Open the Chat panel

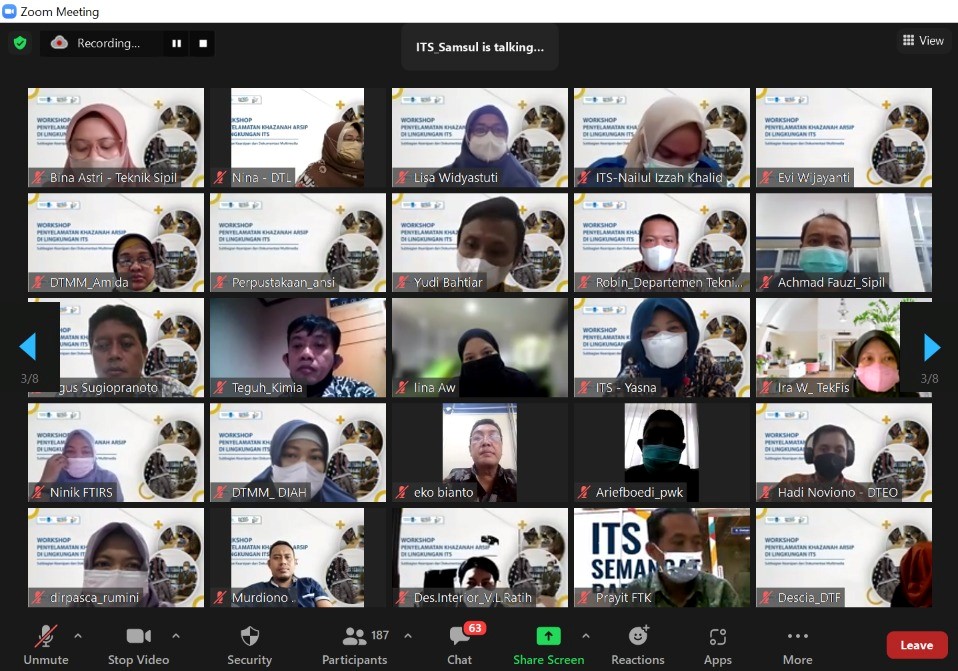pos(460,643)
